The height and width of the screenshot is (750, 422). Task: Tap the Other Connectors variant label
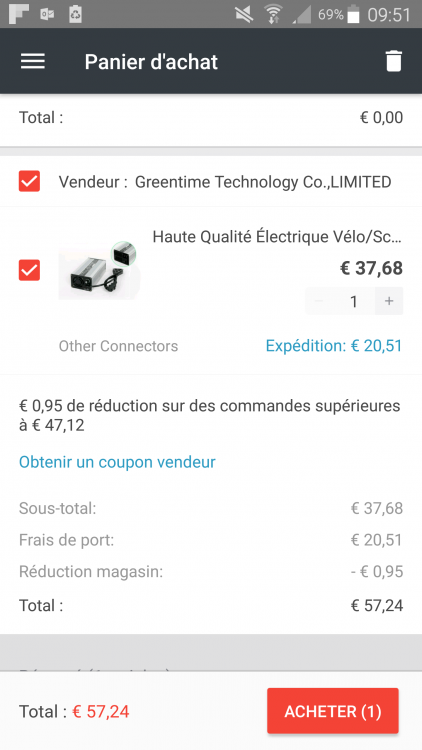click(x=118, y=346)
